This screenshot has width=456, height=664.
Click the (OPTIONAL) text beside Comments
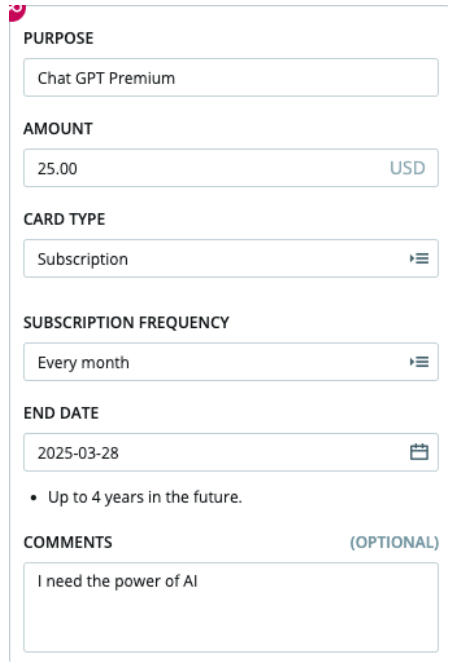coord(394,542)
